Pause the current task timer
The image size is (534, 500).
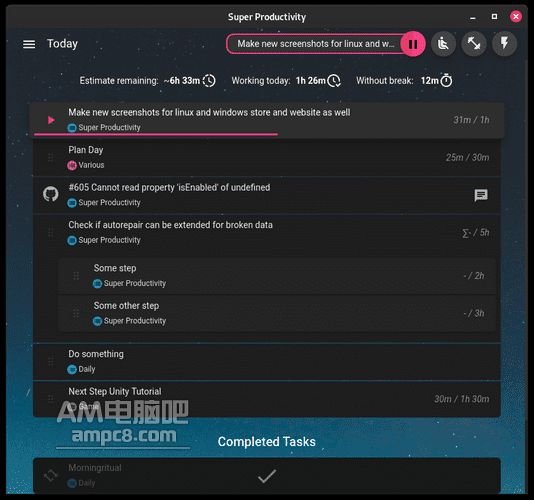click(413, 44)
